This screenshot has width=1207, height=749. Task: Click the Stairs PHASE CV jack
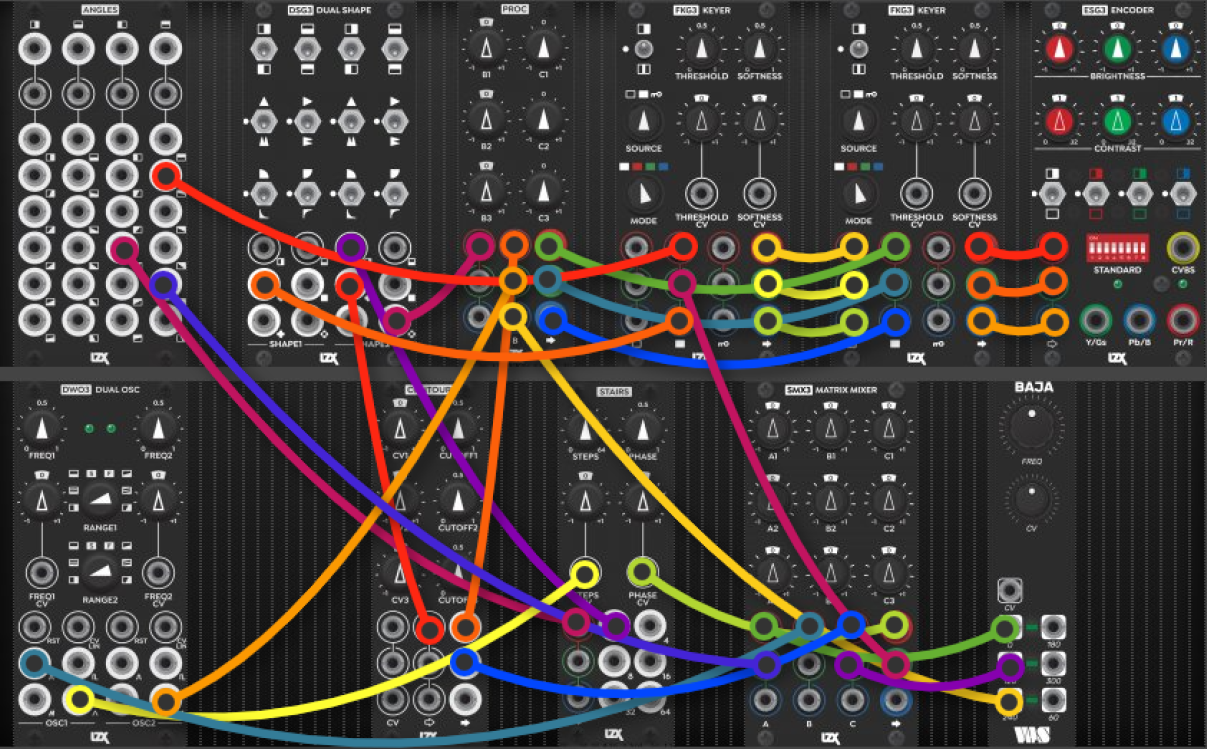pyautogui.click(x=643, y=573)
